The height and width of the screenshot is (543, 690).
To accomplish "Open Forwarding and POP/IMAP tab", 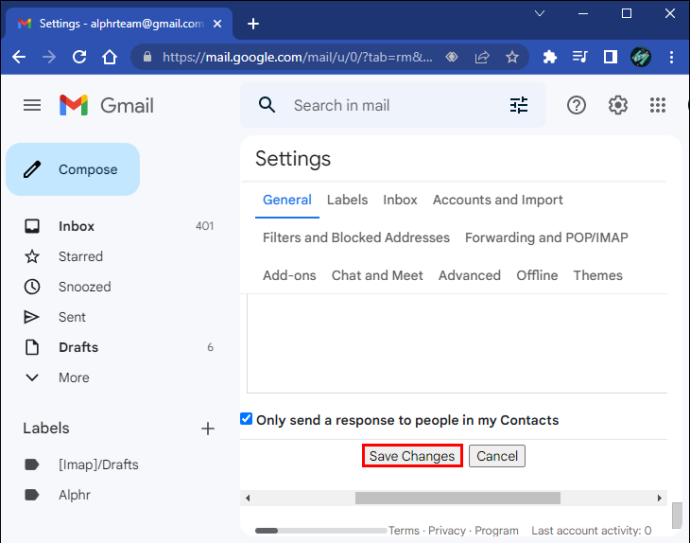I will coord(547,238).
